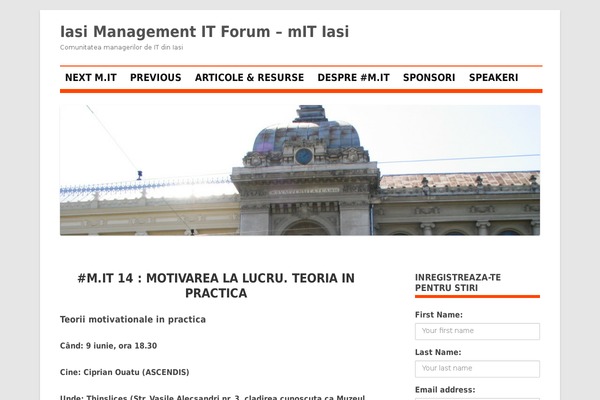Go to the PREVIOUS menu item

tap(155, 78)
